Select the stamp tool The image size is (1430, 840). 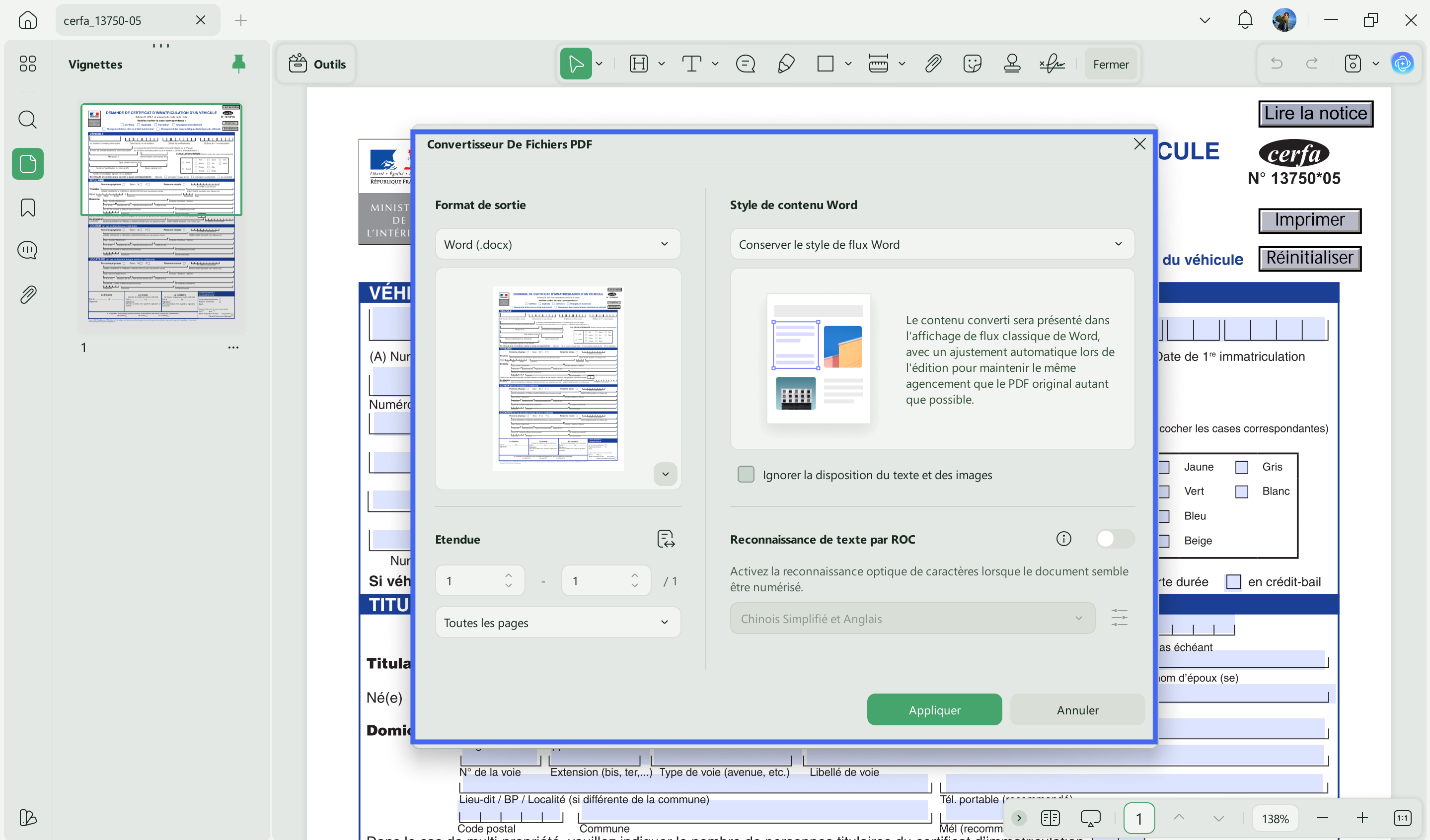1012,64
